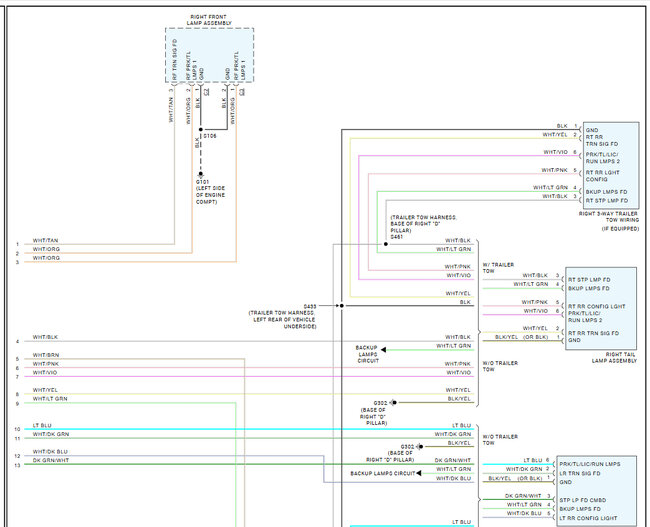Screen dimensions: 650x527
Task: Select the PRK/TL/LIC/RUN LMPS pin label
Action: point(589,464)
